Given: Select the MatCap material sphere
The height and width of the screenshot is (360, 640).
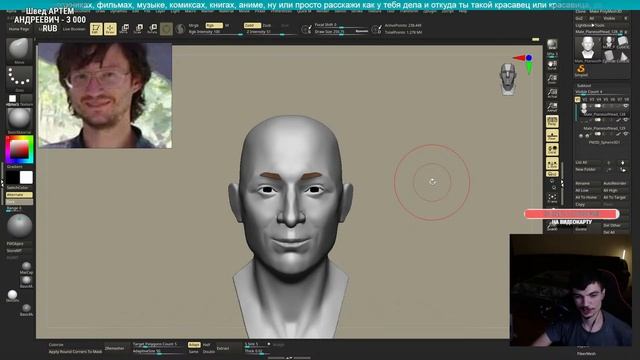Looking at the screenshot, I should tap(27, 267).
